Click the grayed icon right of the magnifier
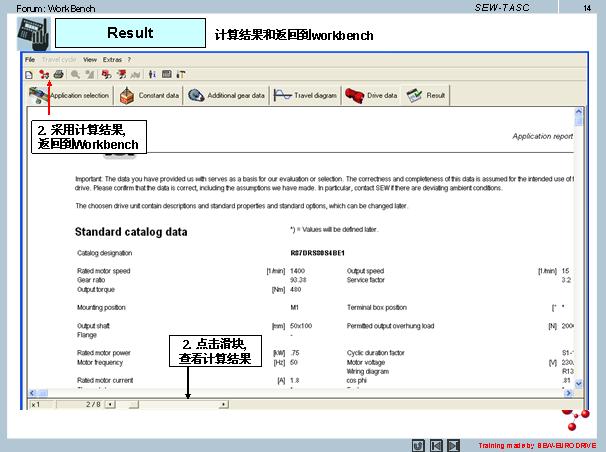The height and width of the screenshot is (452, 606). pos(90,74)
